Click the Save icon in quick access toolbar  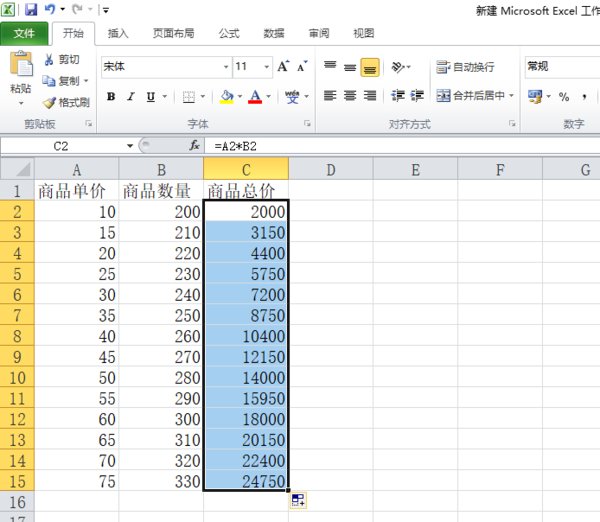(31, 10)
